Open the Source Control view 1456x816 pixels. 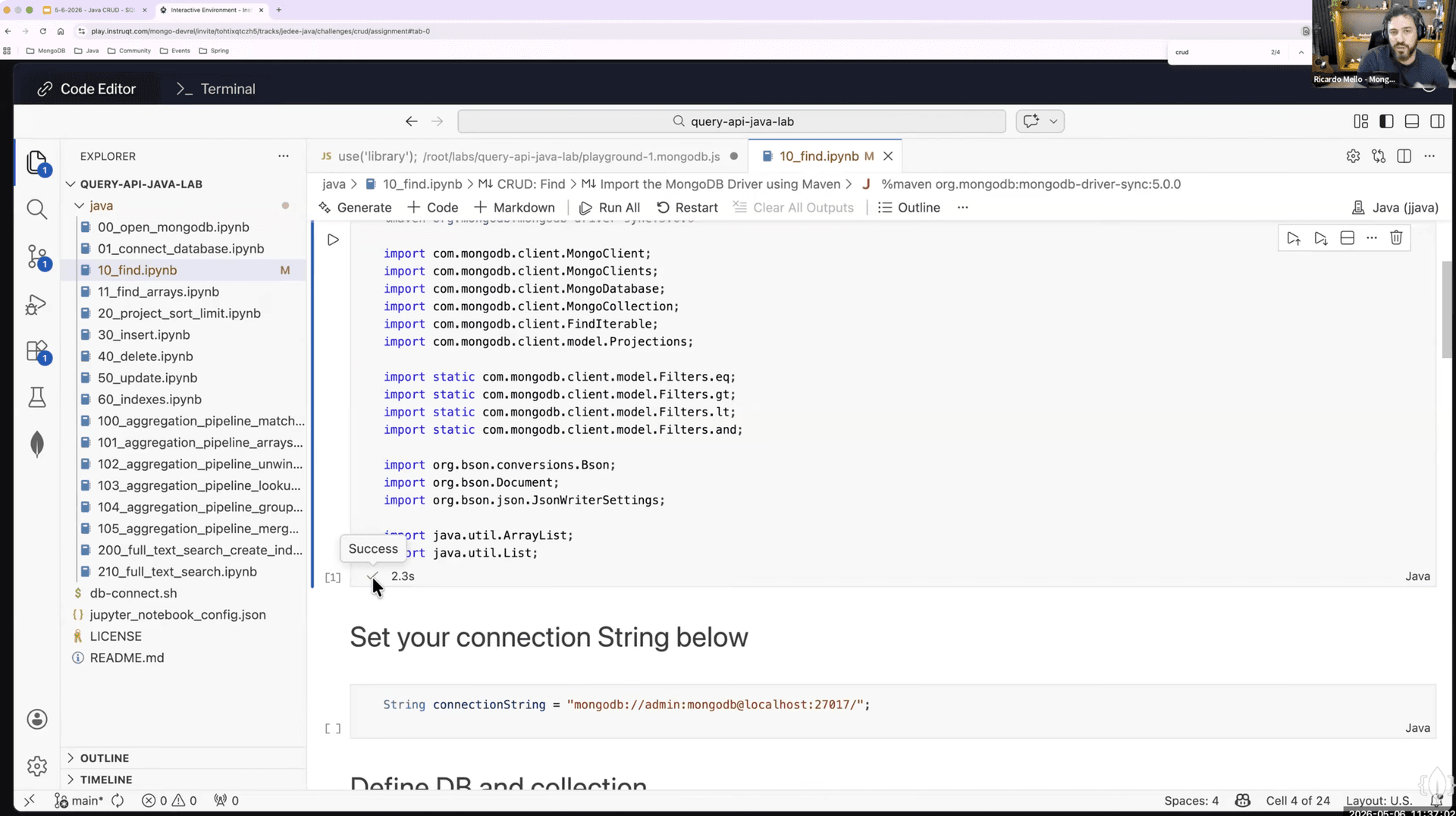pyautogui.click(x=36, y=256)
